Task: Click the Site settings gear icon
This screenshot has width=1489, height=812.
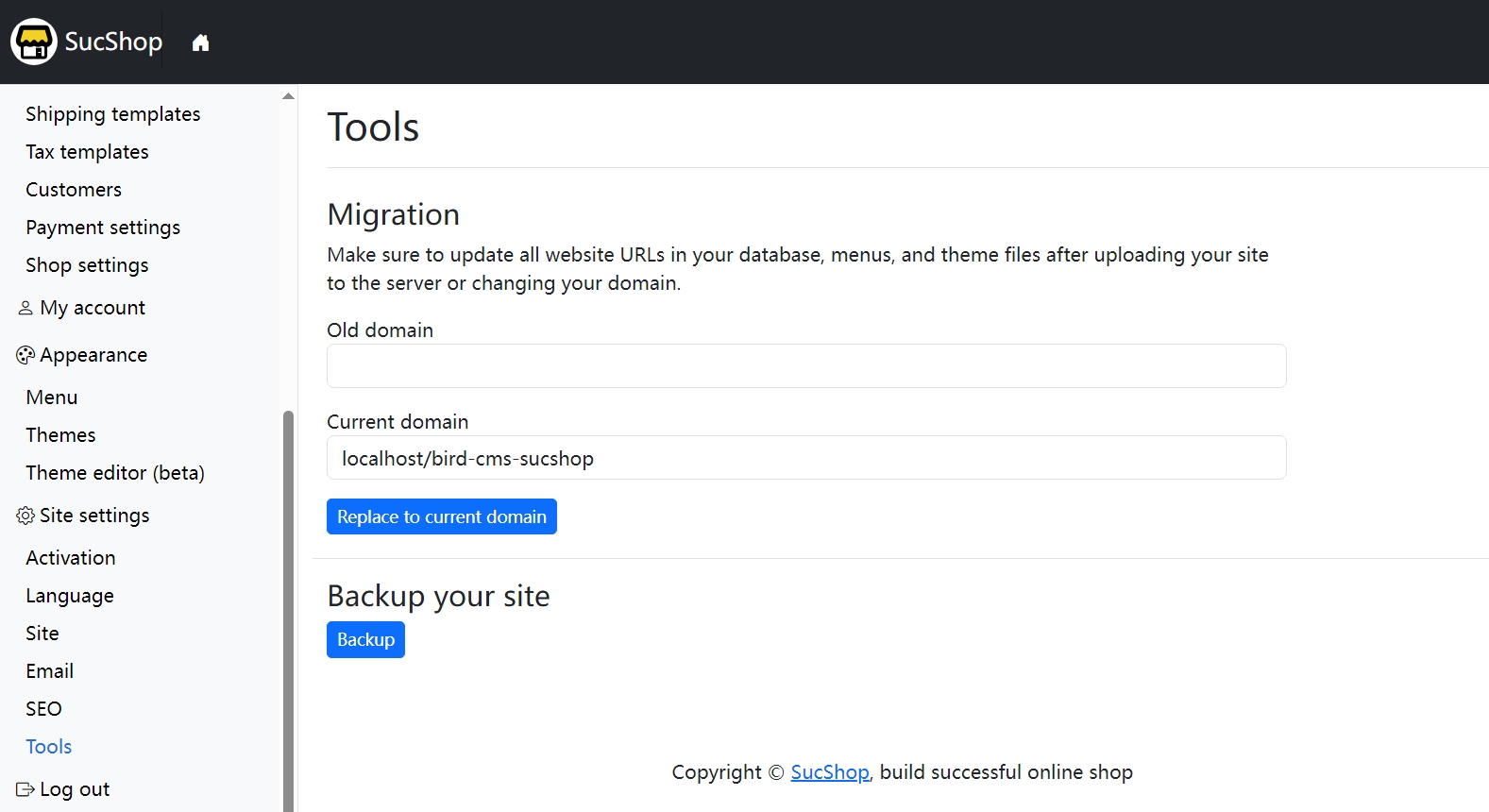Action: (25, 516)
